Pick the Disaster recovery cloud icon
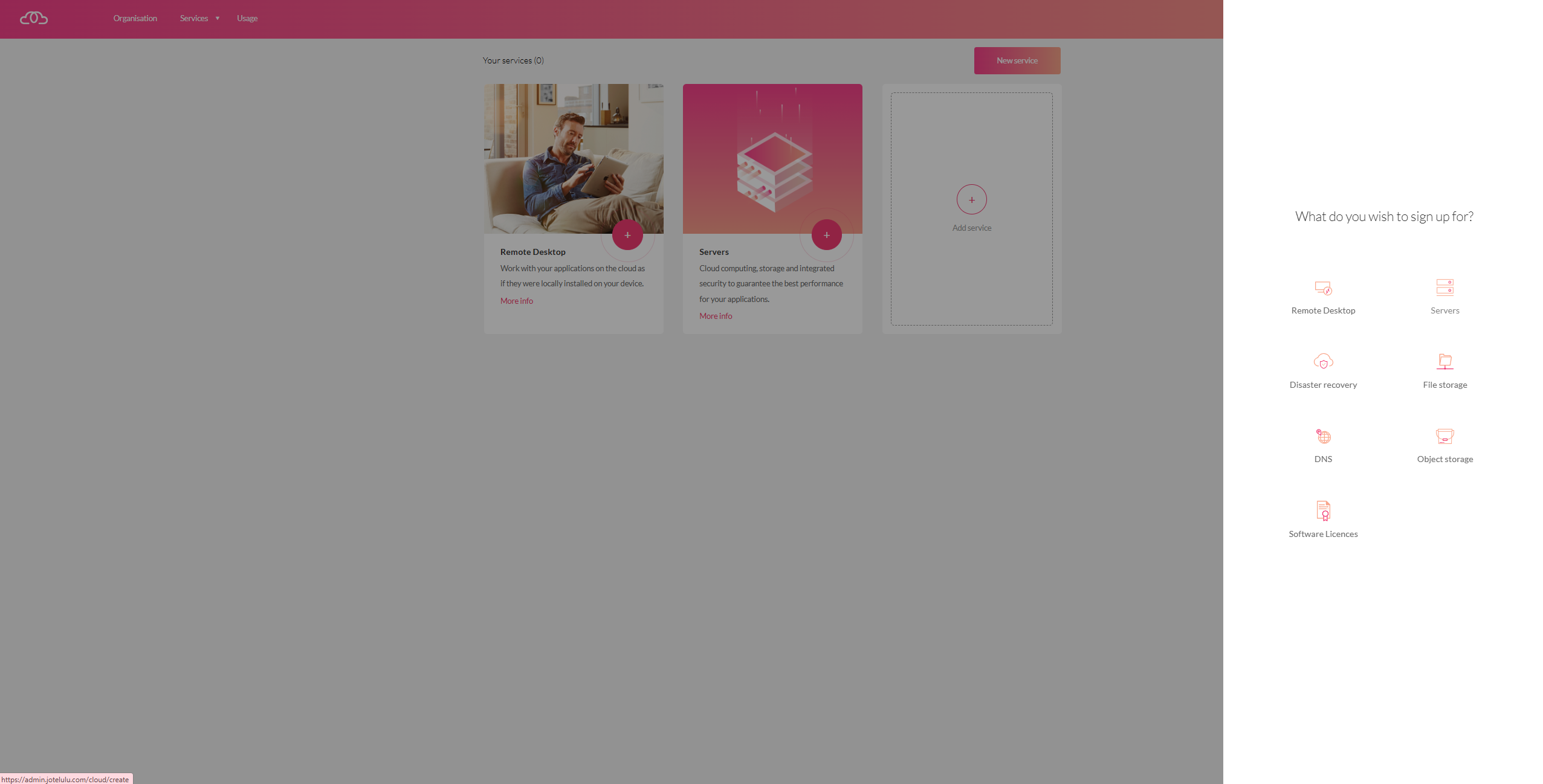Viewport: 1543px width, 784px height. (1323, 361)
